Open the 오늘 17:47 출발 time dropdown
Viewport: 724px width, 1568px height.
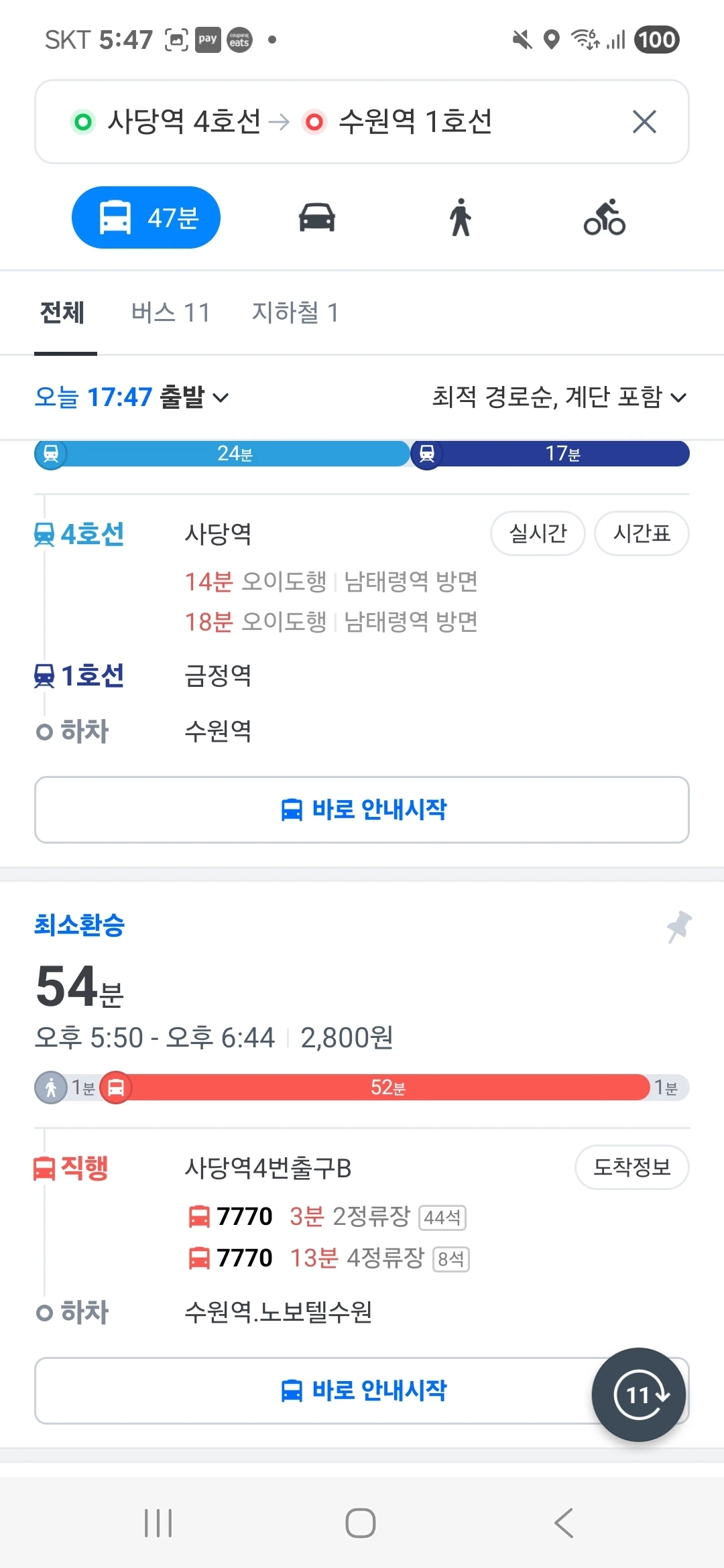(x=131, y=397)
